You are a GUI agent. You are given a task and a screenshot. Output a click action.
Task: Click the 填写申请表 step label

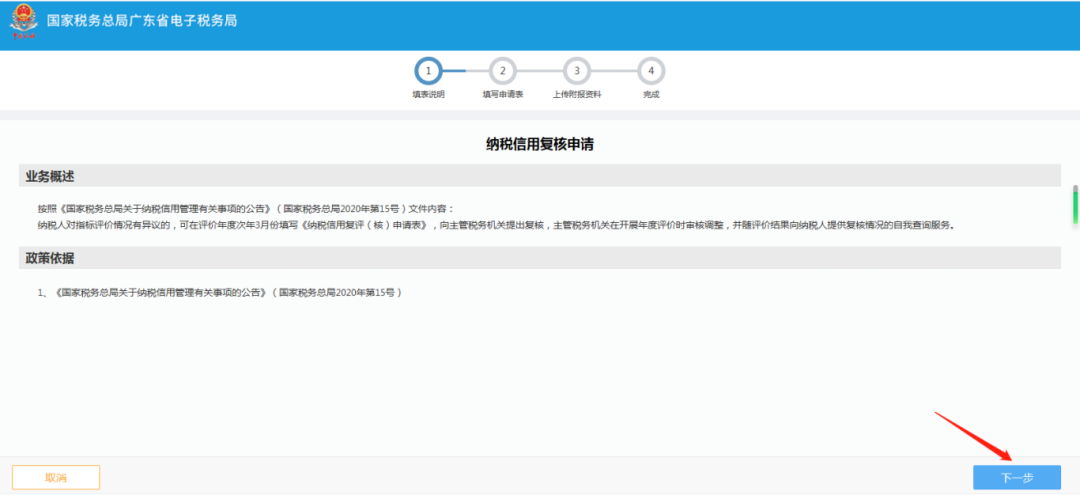503,95
